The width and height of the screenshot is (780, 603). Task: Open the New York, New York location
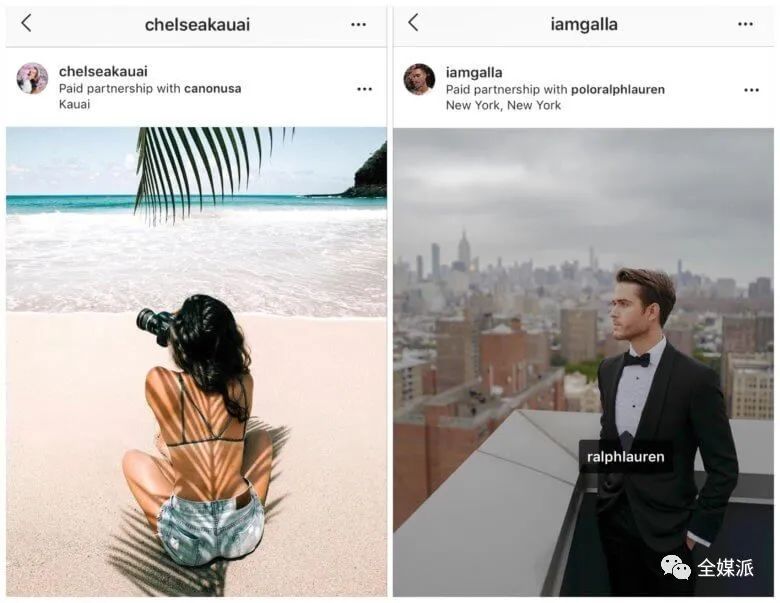tap(503, 105)
